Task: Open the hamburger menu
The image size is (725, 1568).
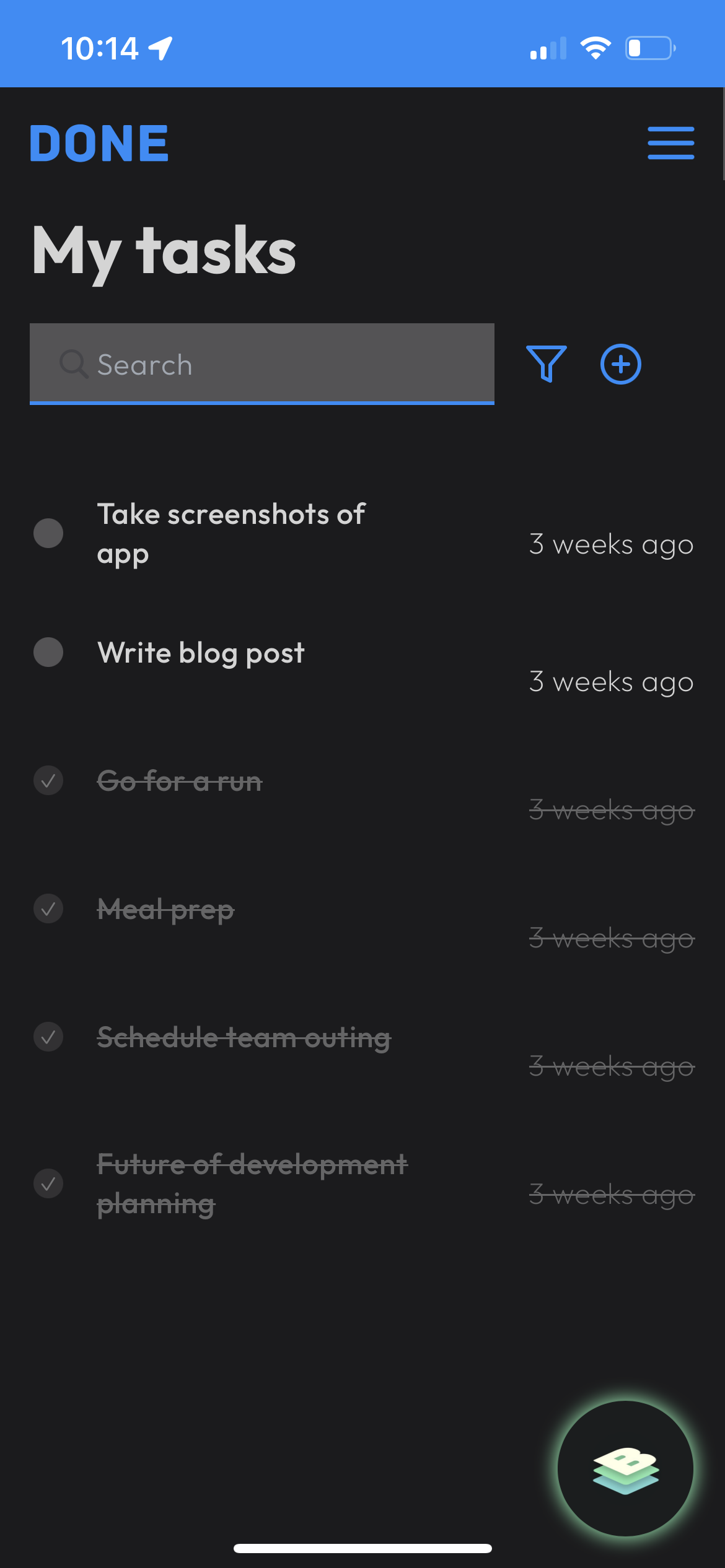Action: (670, 142)
